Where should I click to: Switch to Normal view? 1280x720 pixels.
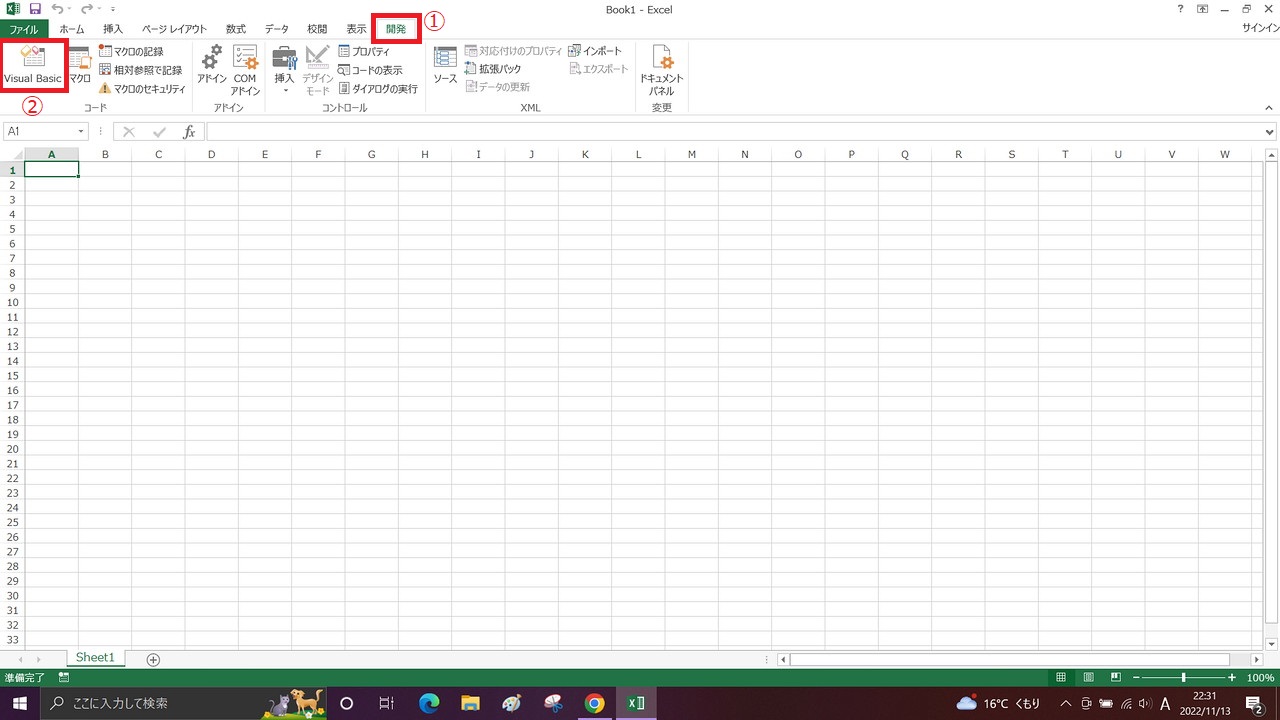1062,678
